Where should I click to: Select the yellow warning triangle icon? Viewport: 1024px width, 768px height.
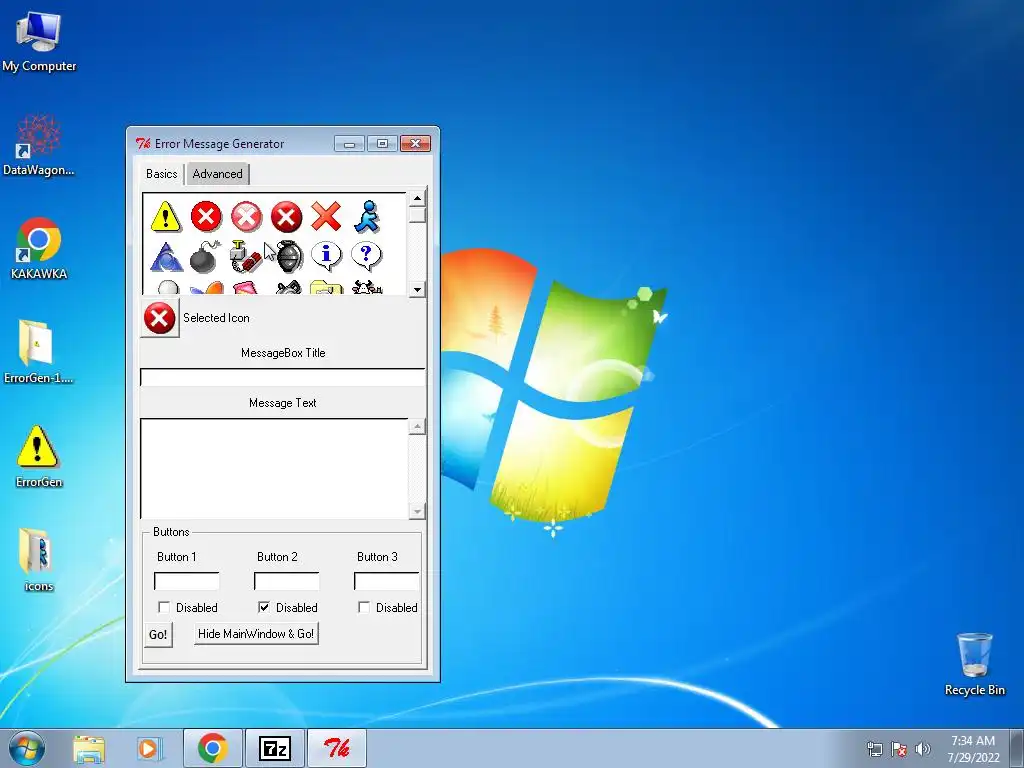pos(165,217)
